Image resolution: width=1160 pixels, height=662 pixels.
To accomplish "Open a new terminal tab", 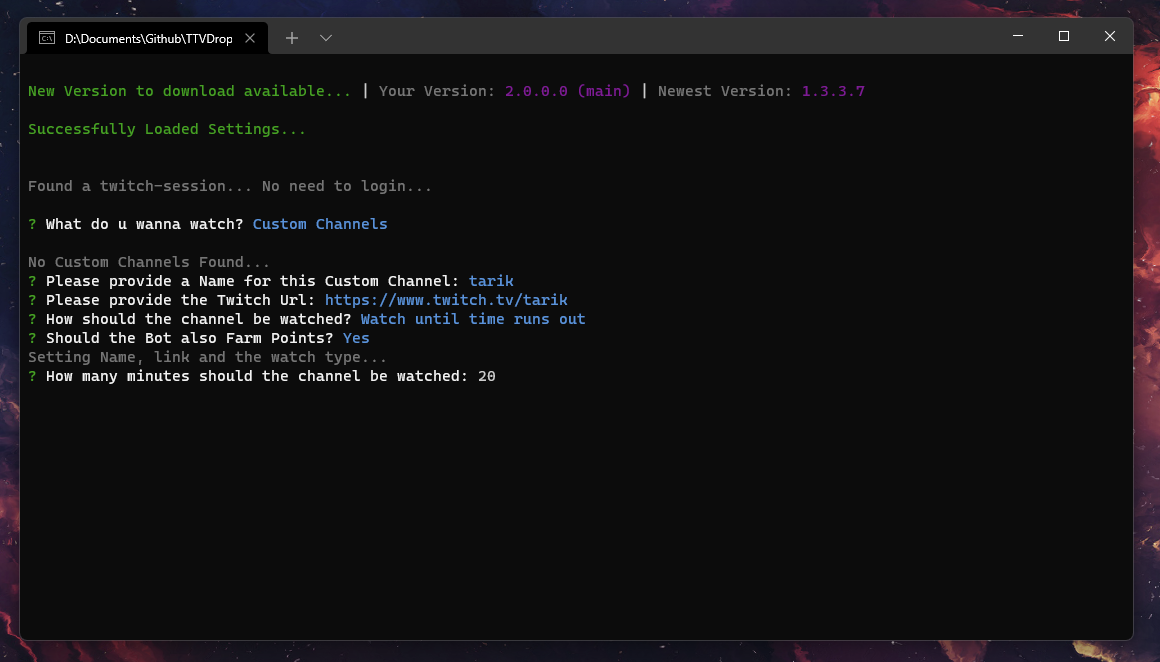I will (292, 38).
